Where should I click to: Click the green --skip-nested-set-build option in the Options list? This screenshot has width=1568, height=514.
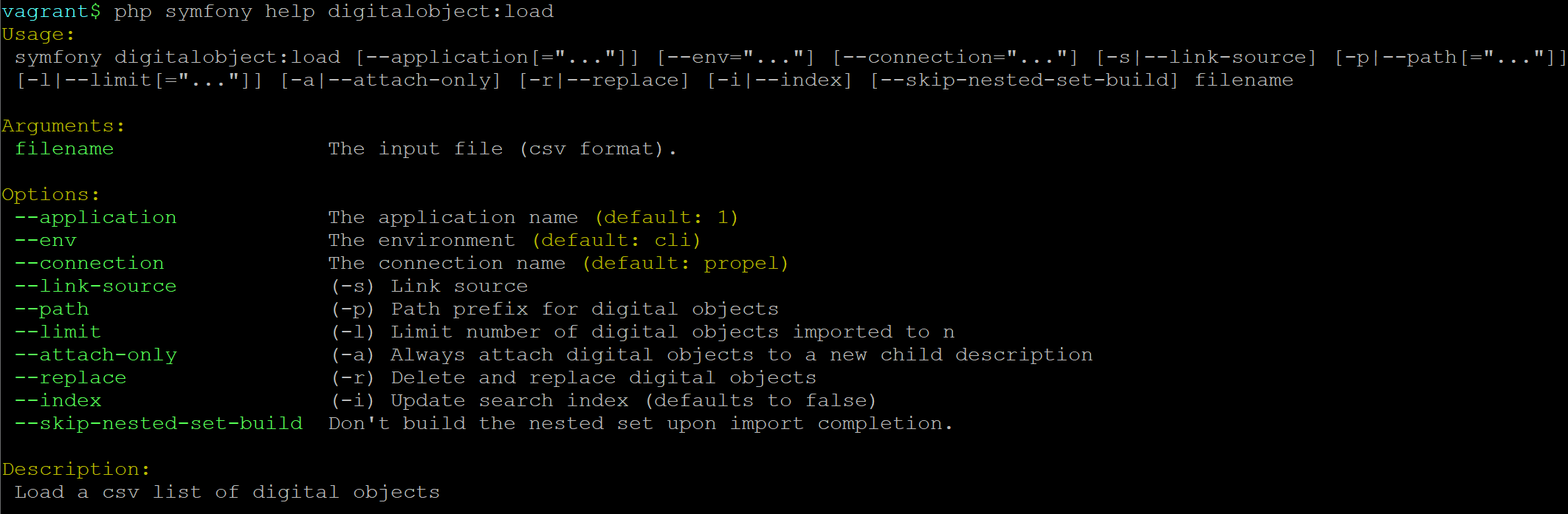click(159, 424)
